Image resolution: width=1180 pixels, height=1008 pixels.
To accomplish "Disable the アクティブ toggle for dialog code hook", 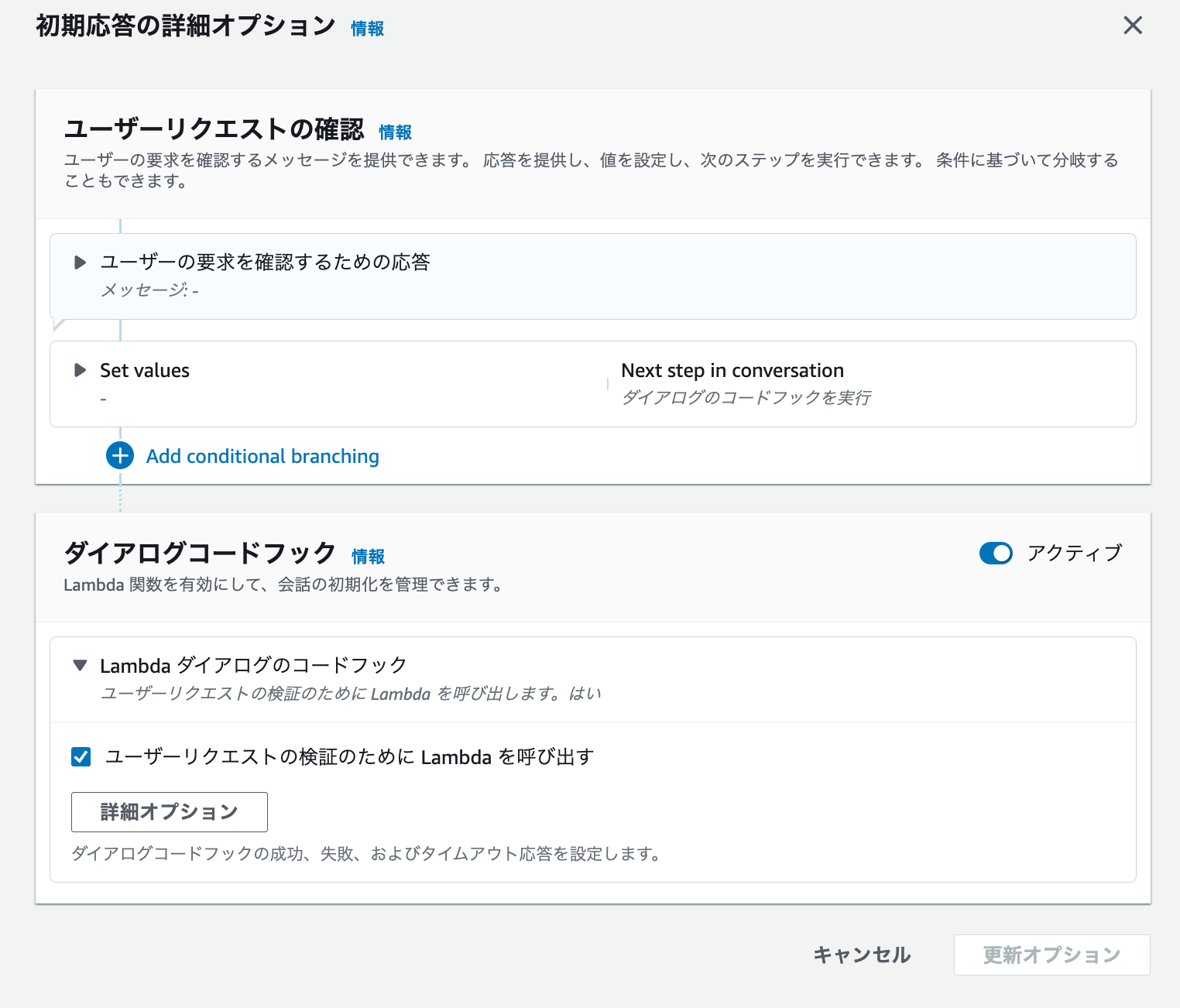I will [996, 554].
